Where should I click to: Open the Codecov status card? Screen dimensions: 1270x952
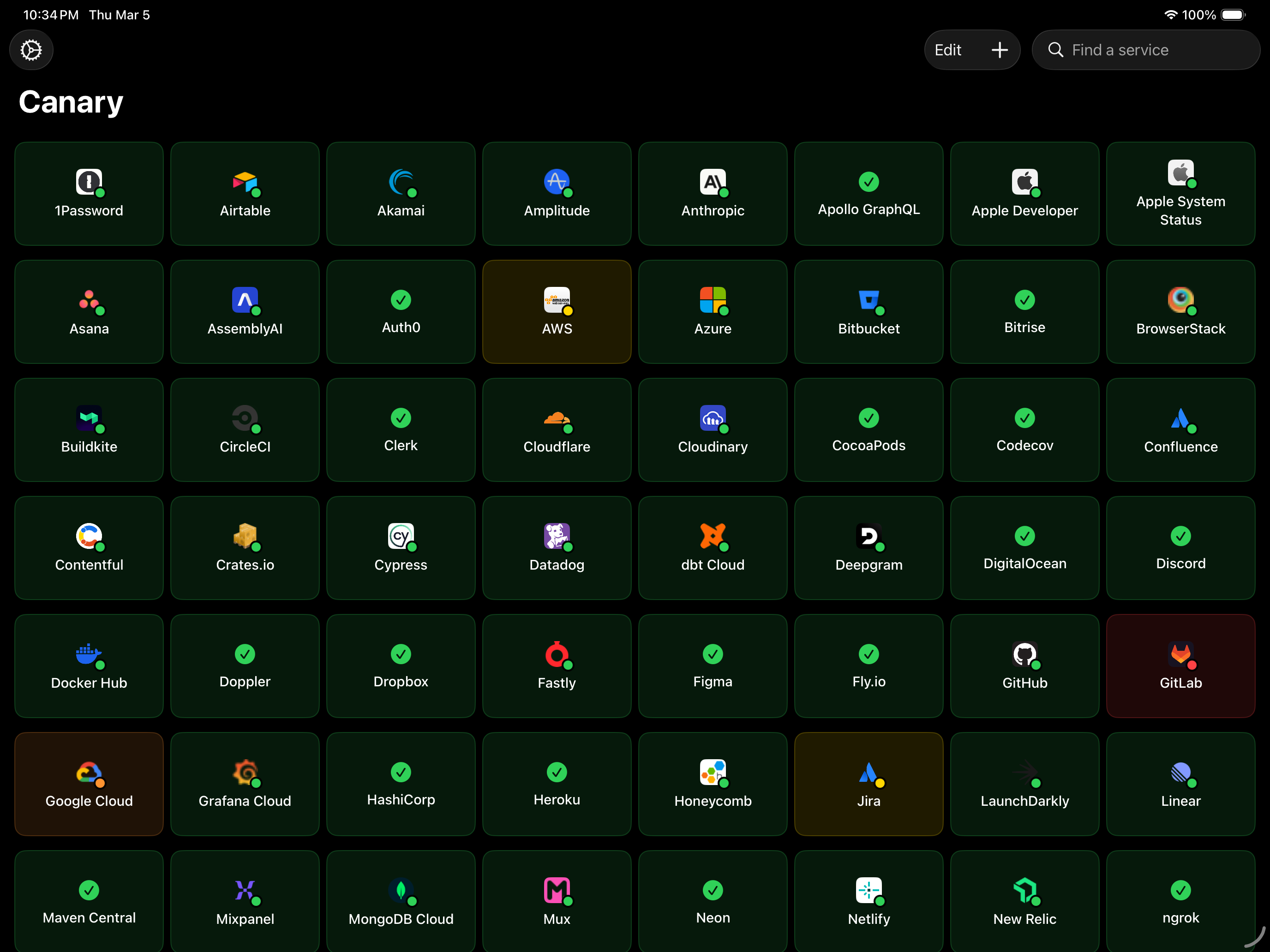click(x=1025, y=430)
